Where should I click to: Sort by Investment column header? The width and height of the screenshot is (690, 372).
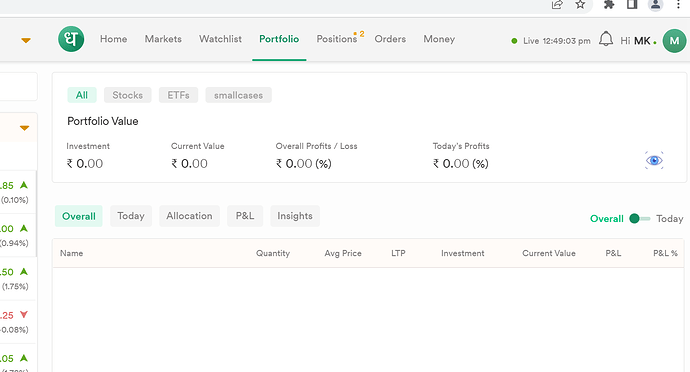point(462,253)
